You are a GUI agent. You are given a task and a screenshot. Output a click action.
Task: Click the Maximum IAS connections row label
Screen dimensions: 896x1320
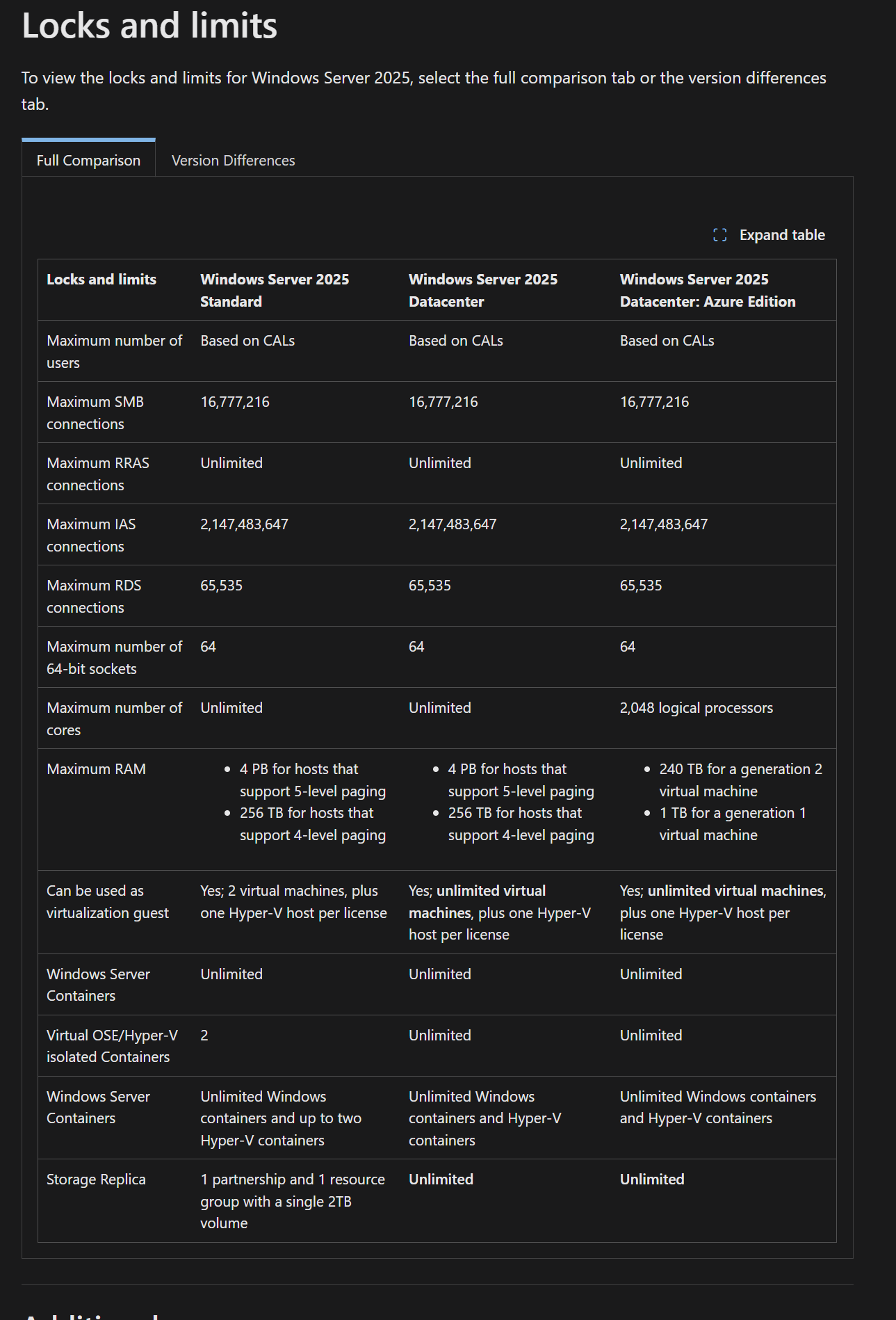tap(91, 535)
